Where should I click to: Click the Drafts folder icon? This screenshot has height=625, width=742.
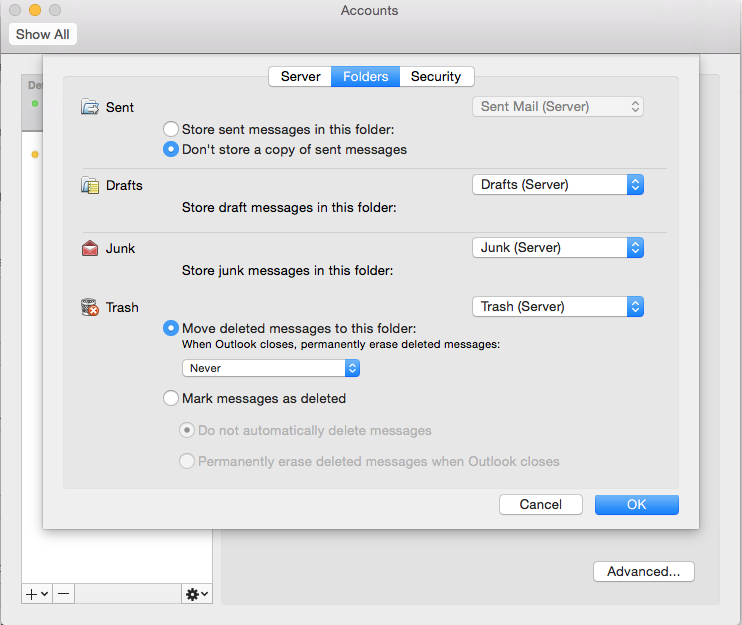click(90, 185)
